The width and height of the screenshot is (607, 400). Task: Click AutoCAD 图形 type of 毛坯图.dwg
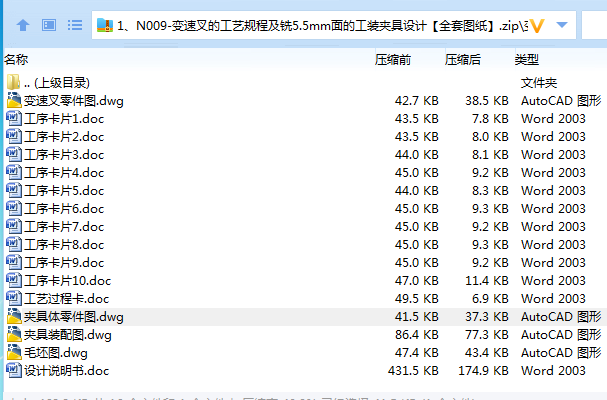561,353
